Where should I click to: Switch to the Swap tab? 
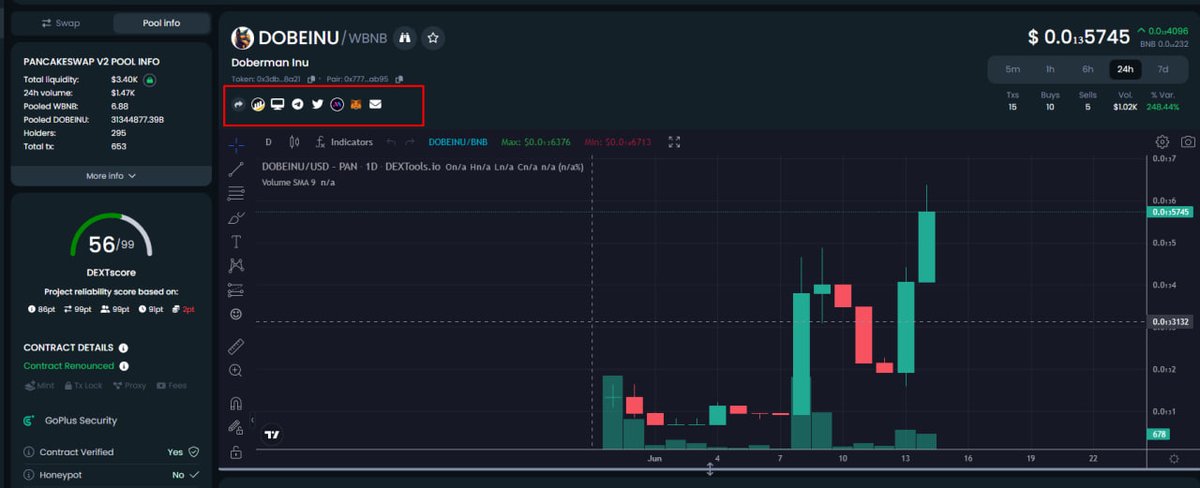click(61, 22)
